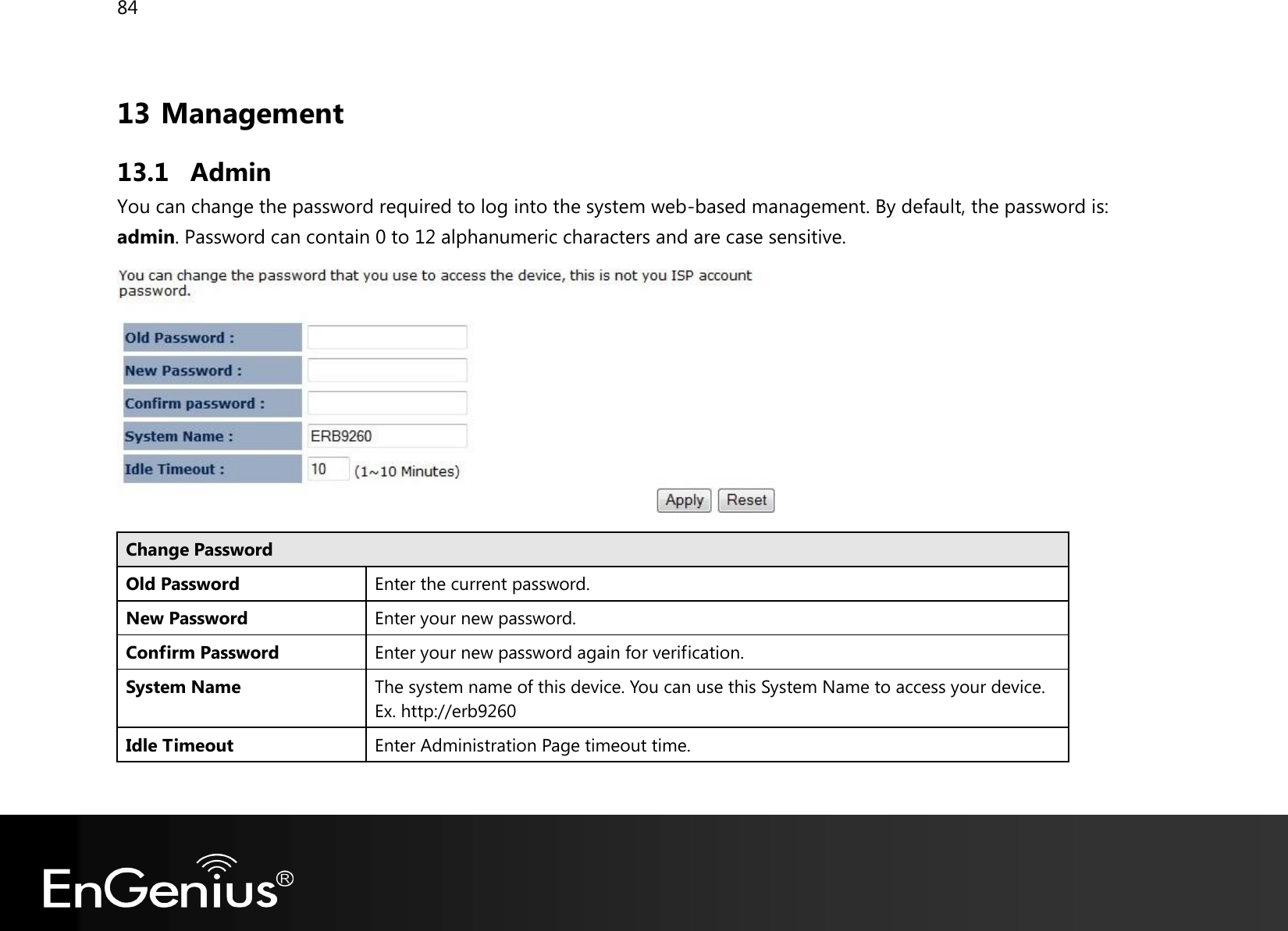Click the bold 'admin' default password text
1288x931 pixels.
[x=145, y=236]
